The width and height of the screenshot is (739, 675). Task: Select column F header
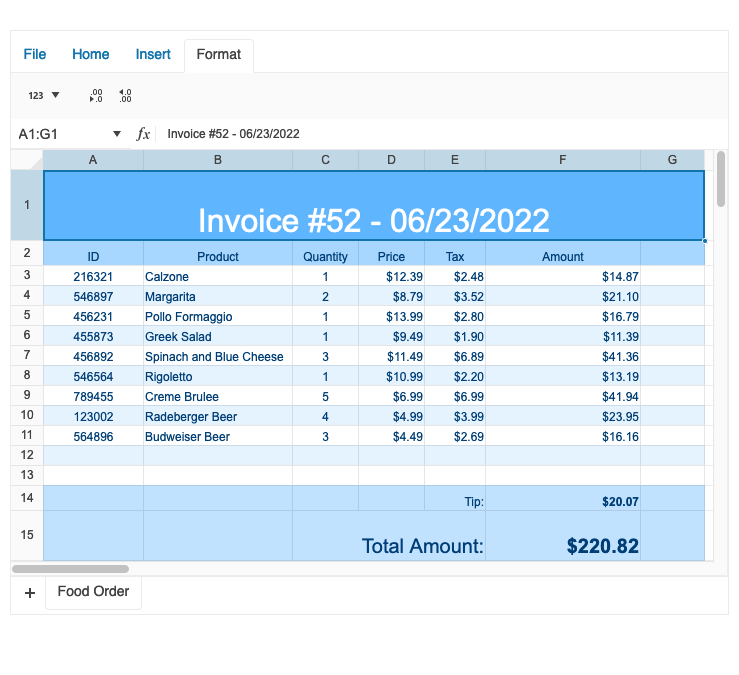pyautogui.click(x=562, y=160)
